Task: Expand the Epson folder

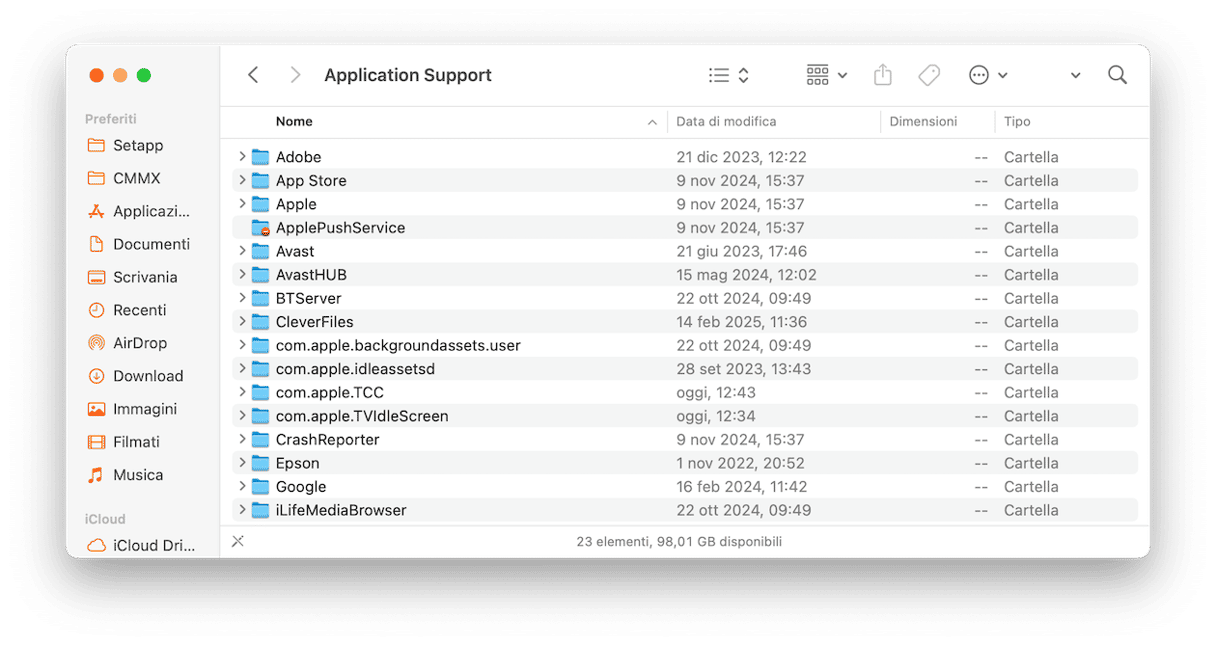Action: point(242,463)
